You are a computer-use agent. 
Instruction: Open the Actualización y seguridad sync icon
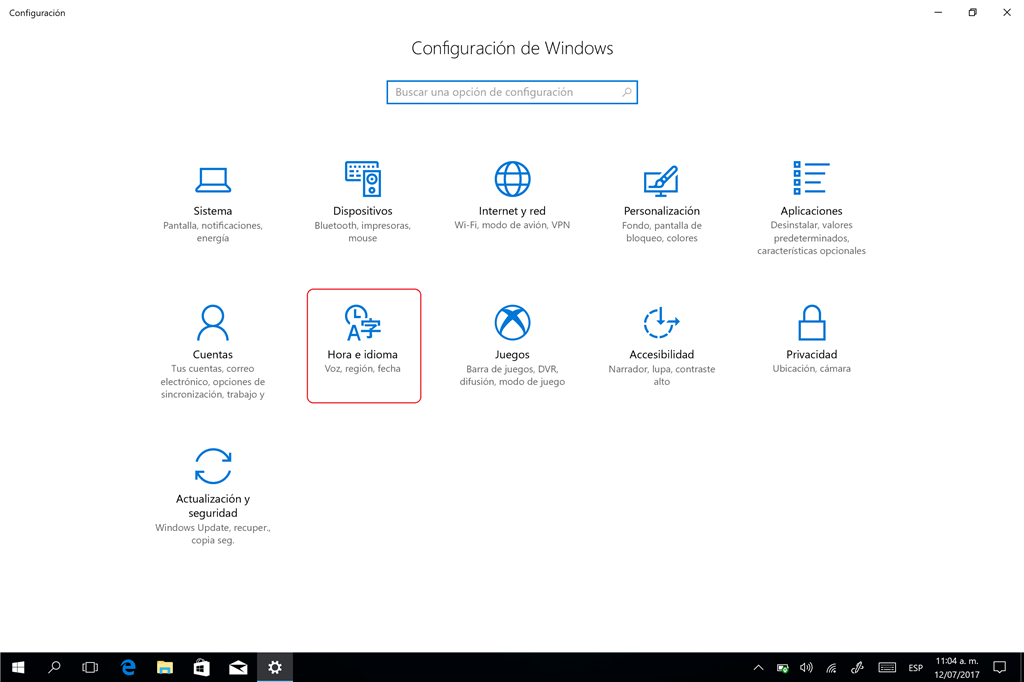pos(213,466)
